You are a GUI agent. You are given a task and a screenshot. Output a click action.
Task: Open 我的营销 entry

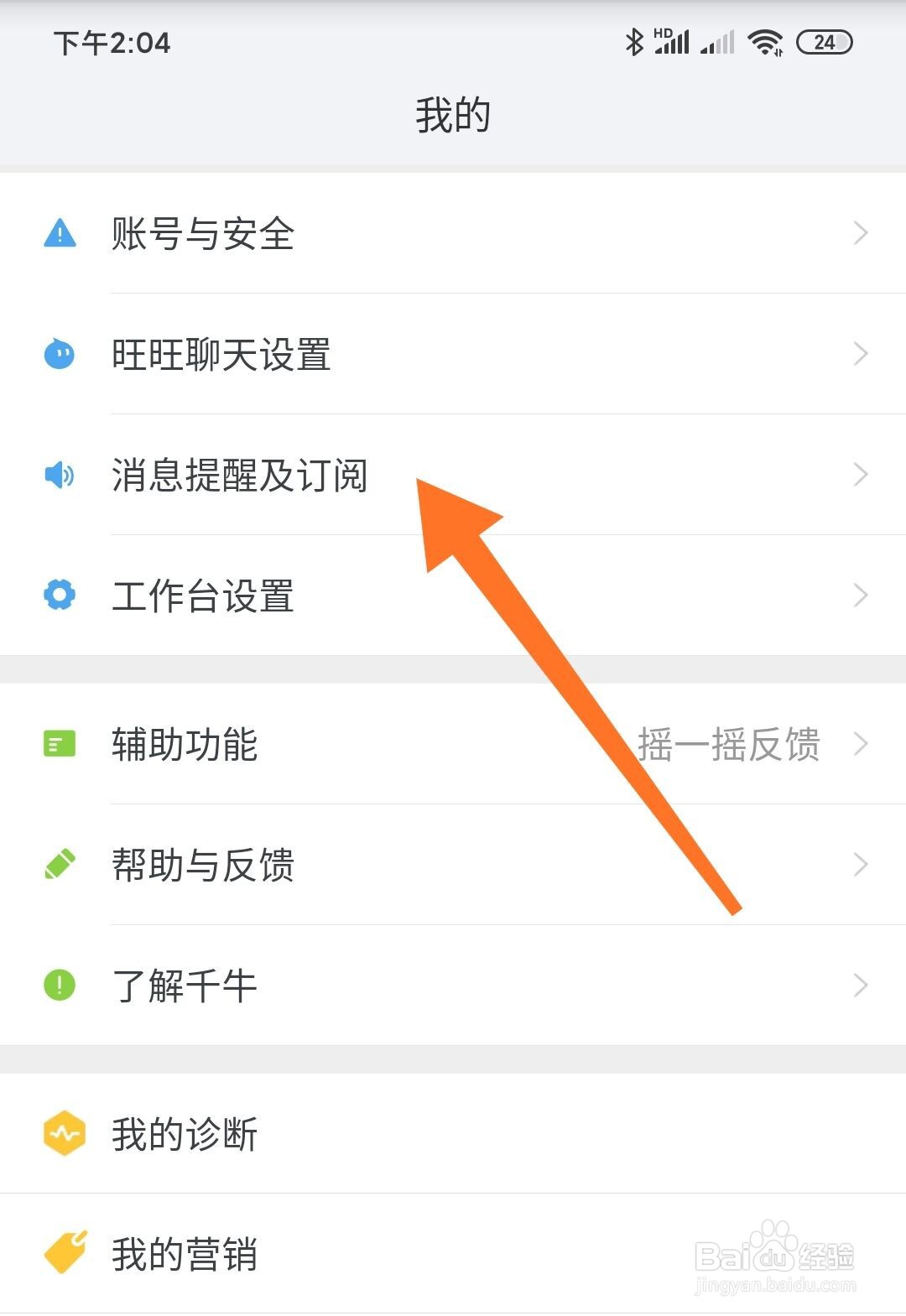[453, 1254]
